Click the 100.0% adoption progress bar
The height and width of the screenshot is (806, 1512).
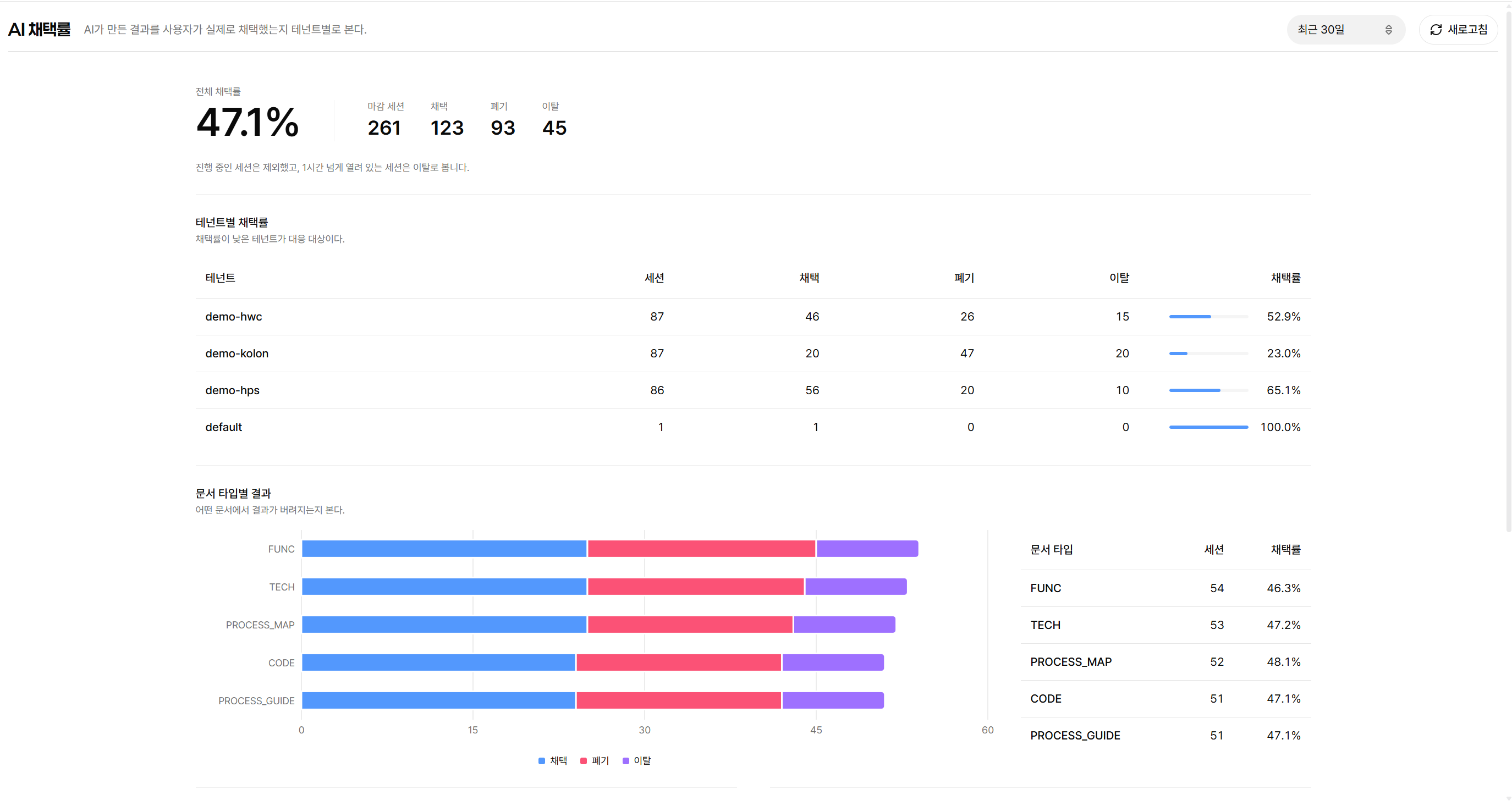pyautogui.click(x=1208, y=428)
